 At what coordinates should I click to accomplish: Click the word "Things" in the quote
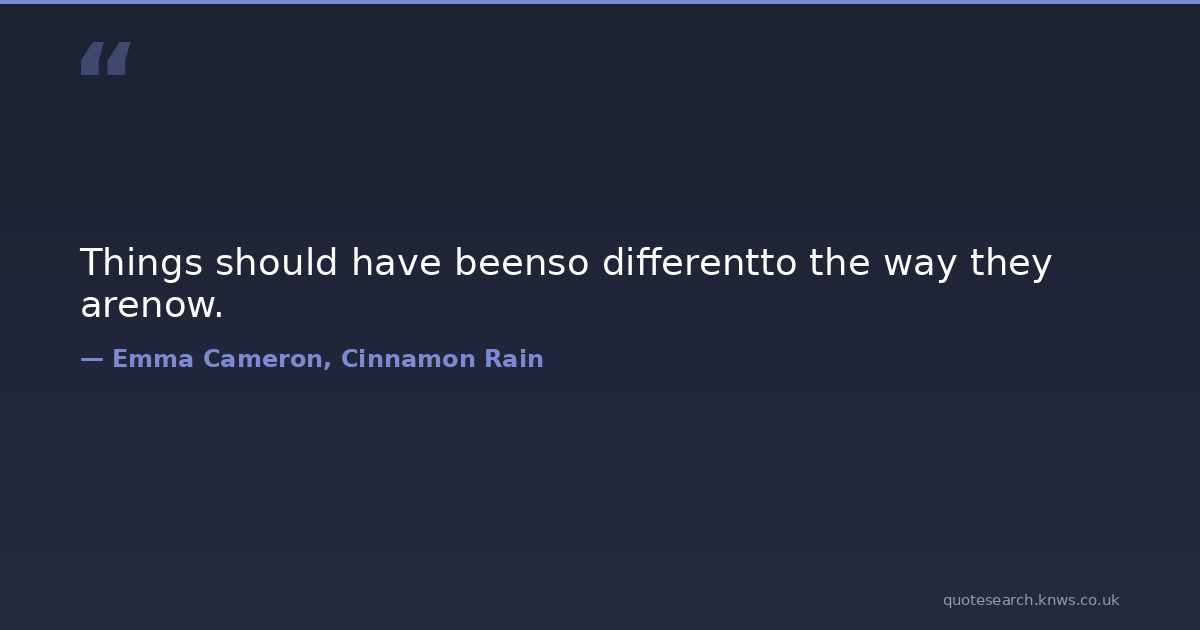[x=141, y=263]
